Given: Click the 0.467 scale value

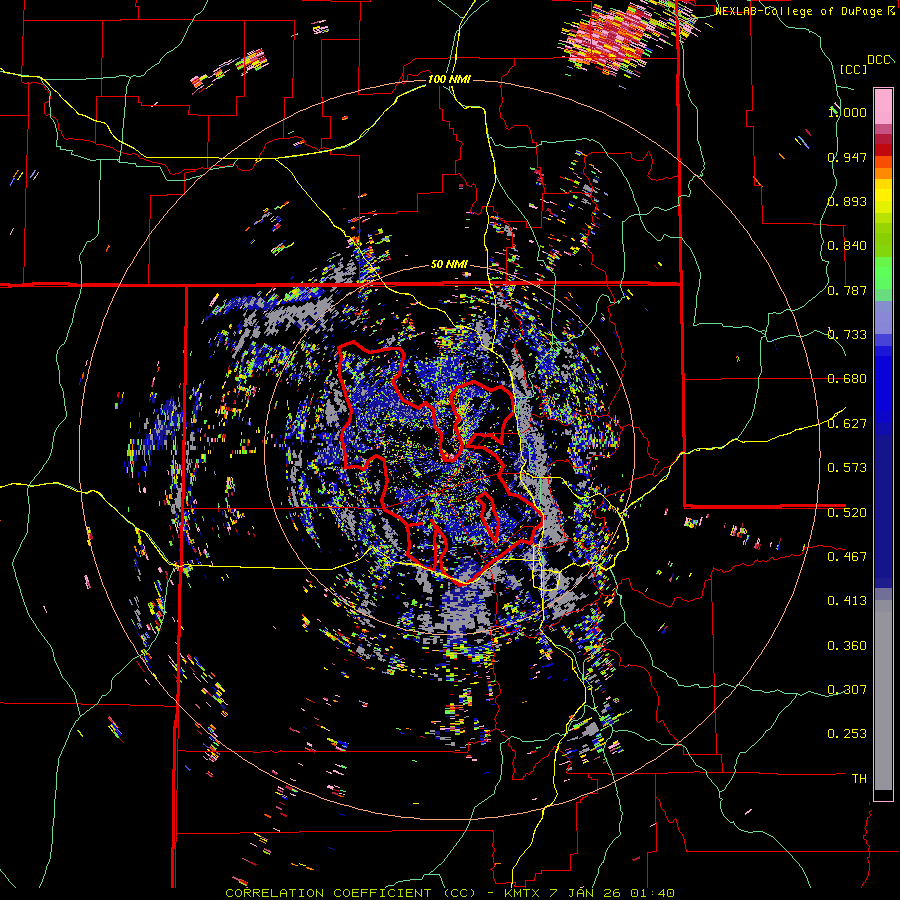Looking at the screenshot, I should click(847, 556).
